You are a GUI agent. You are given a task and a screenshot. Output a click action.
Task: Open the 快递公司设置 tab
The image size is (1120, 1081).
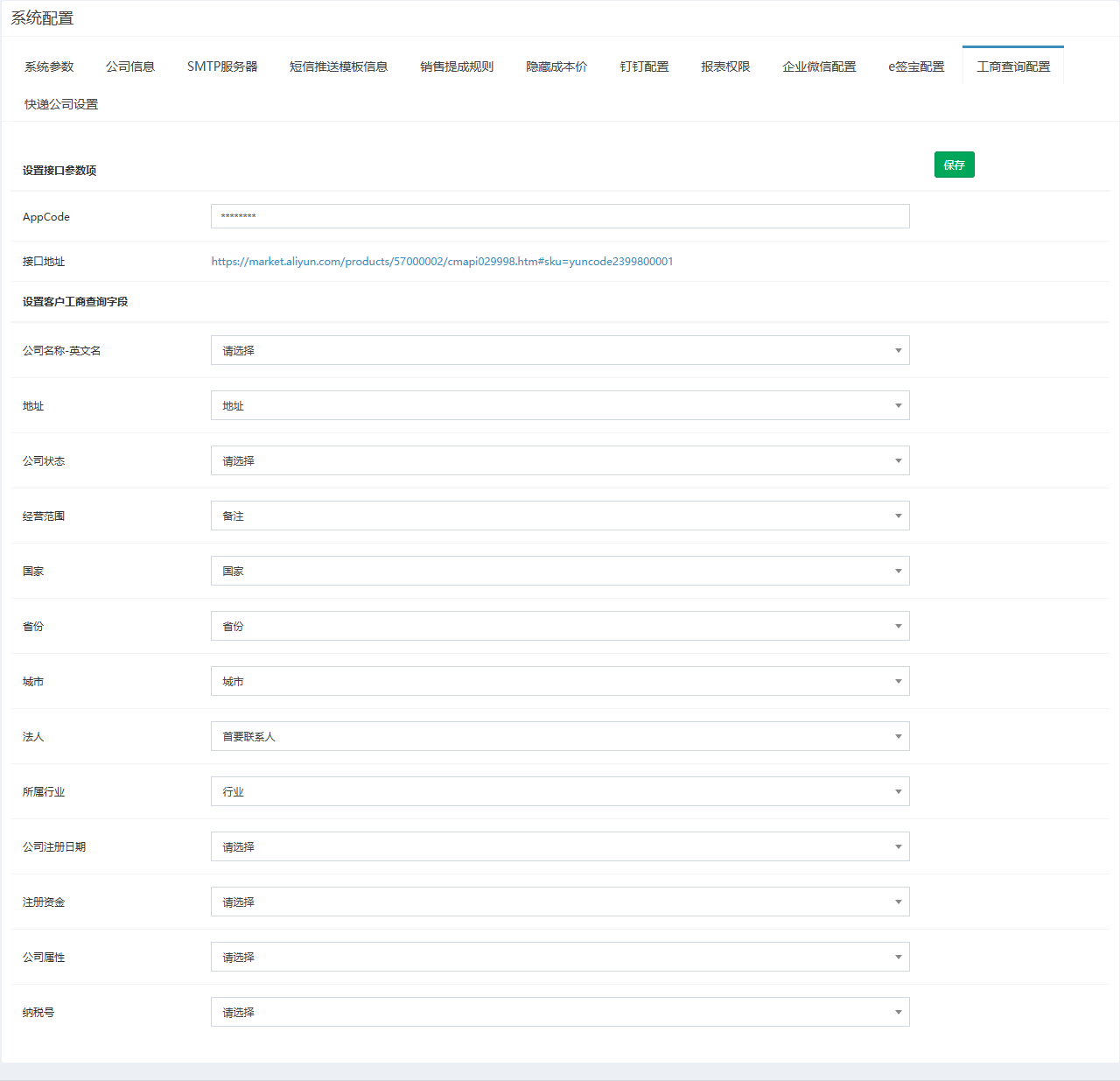61,104
